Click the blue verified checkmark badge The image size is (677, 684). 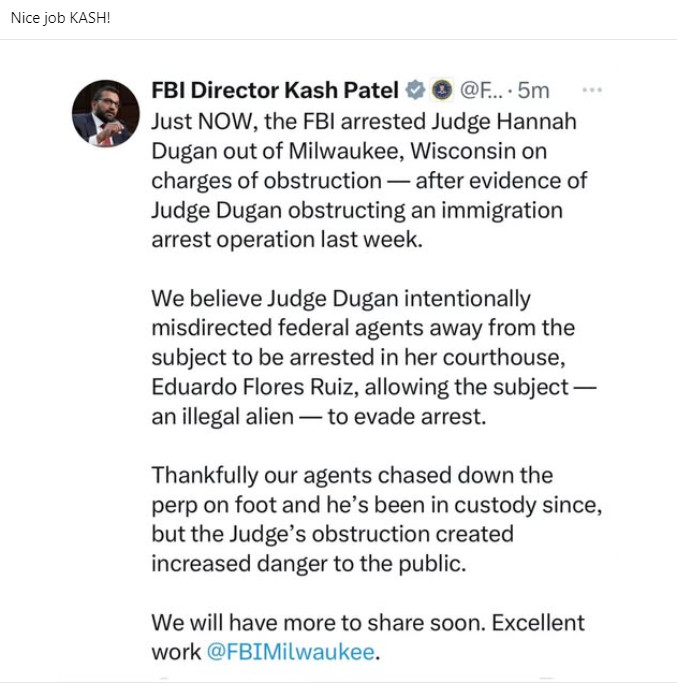pyautogui.click(x=415, y=90)
